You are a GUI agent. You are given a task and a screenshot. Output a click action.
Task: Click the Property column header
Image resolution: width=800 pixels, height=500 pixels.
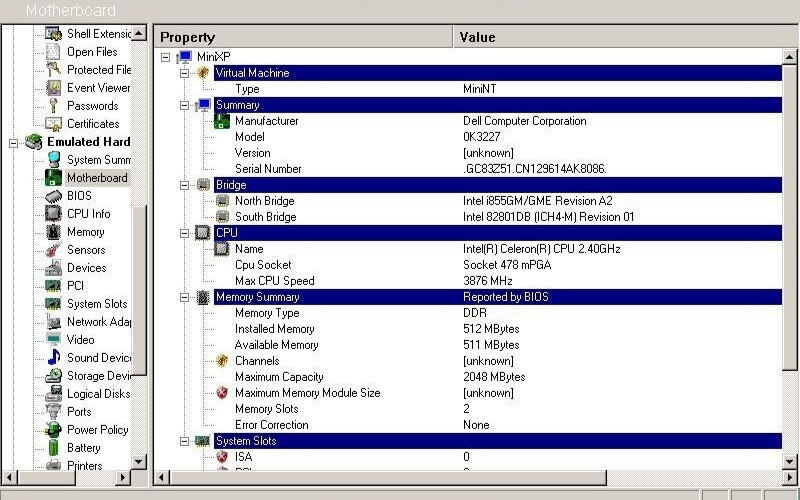coord(303,37)
